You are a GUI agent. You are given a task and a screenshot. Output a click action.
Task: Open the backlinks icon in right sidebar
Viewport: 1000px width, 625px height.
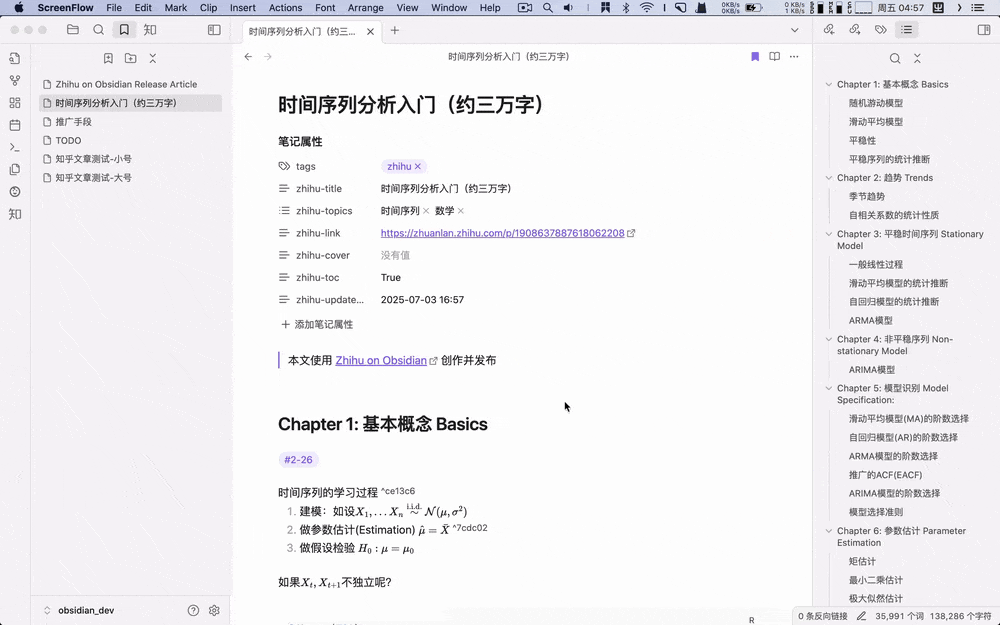[x=828, y=30]
